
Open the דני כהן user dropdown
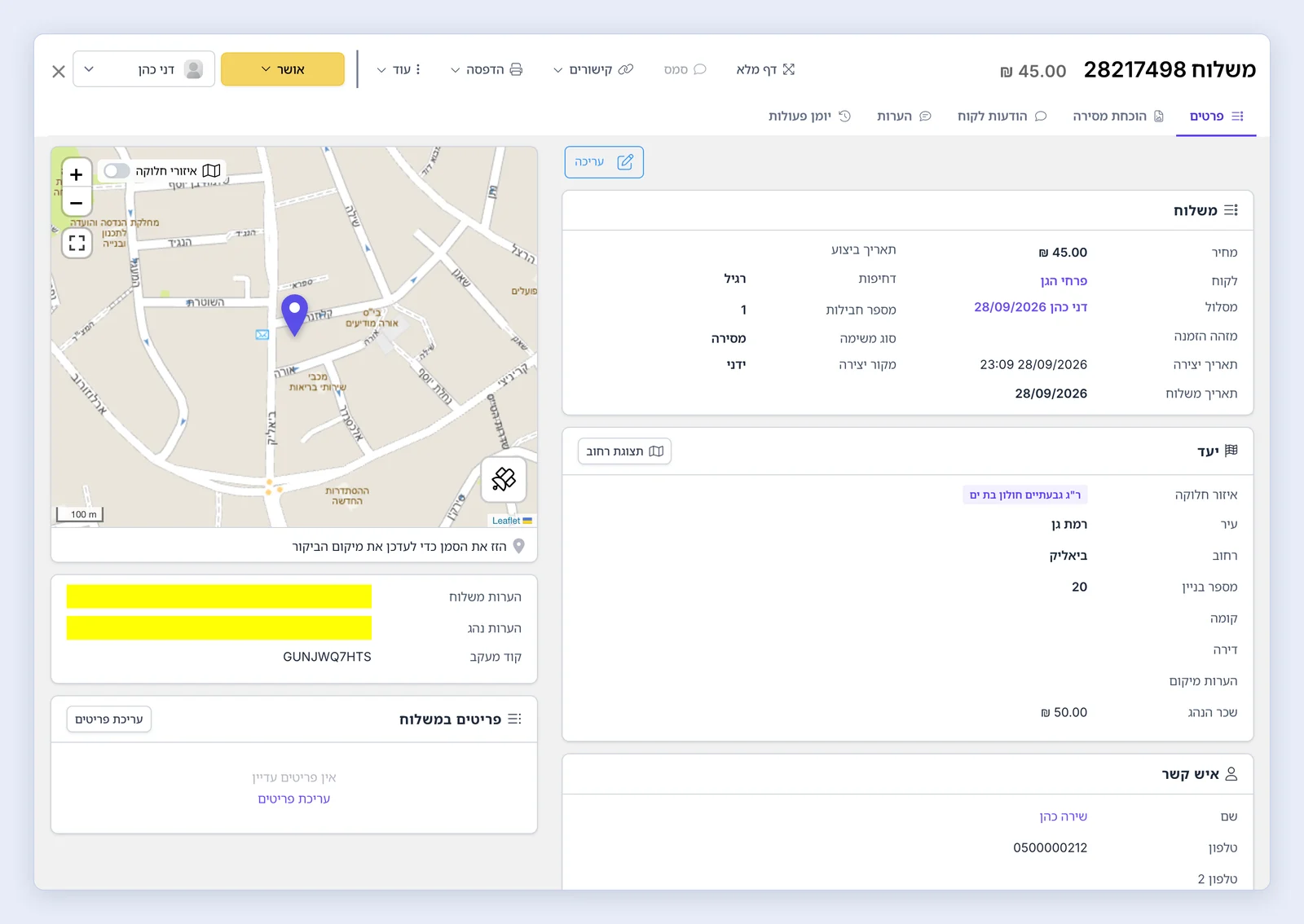tap(144, 69)
